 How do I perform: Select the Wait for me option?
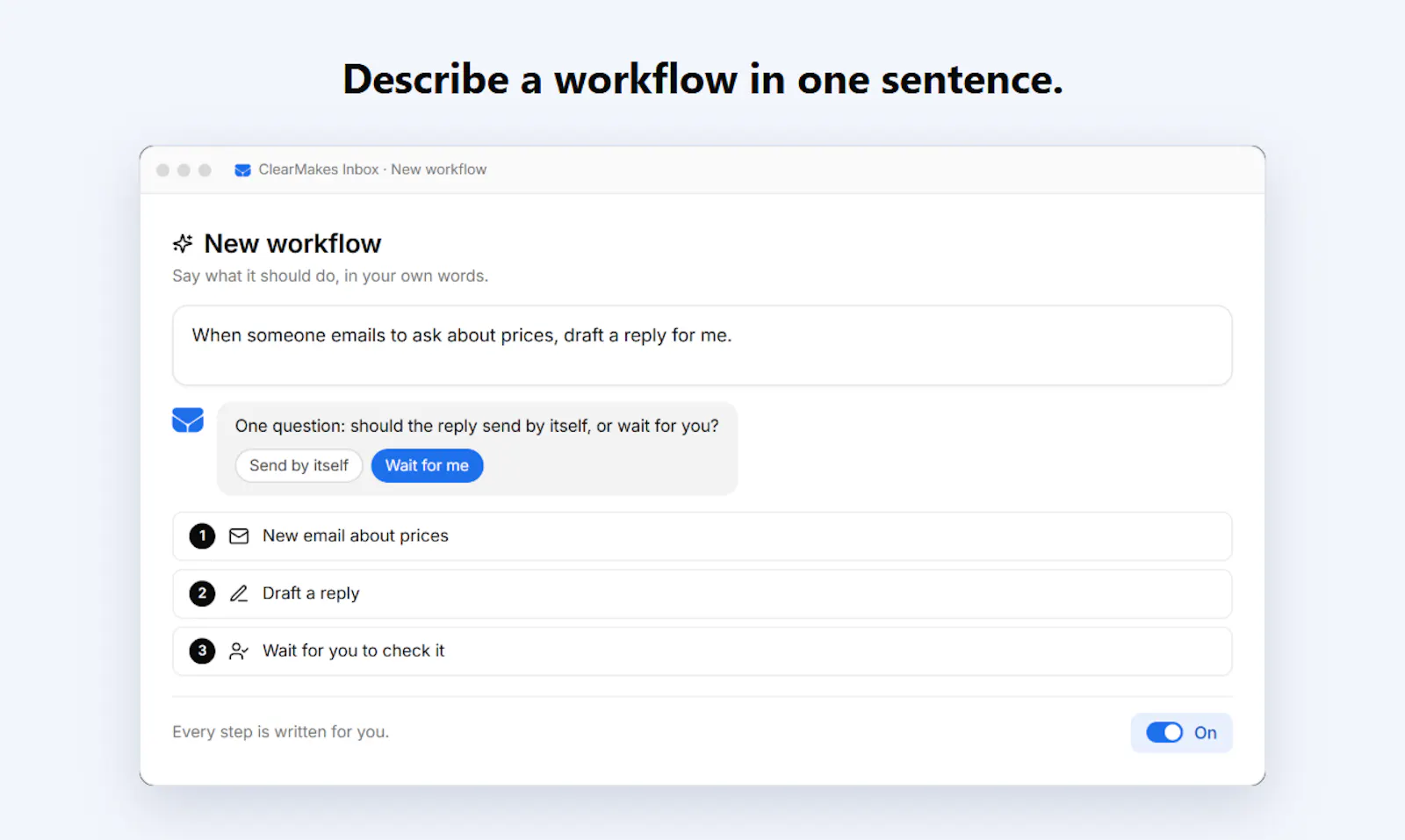point(427,465)
